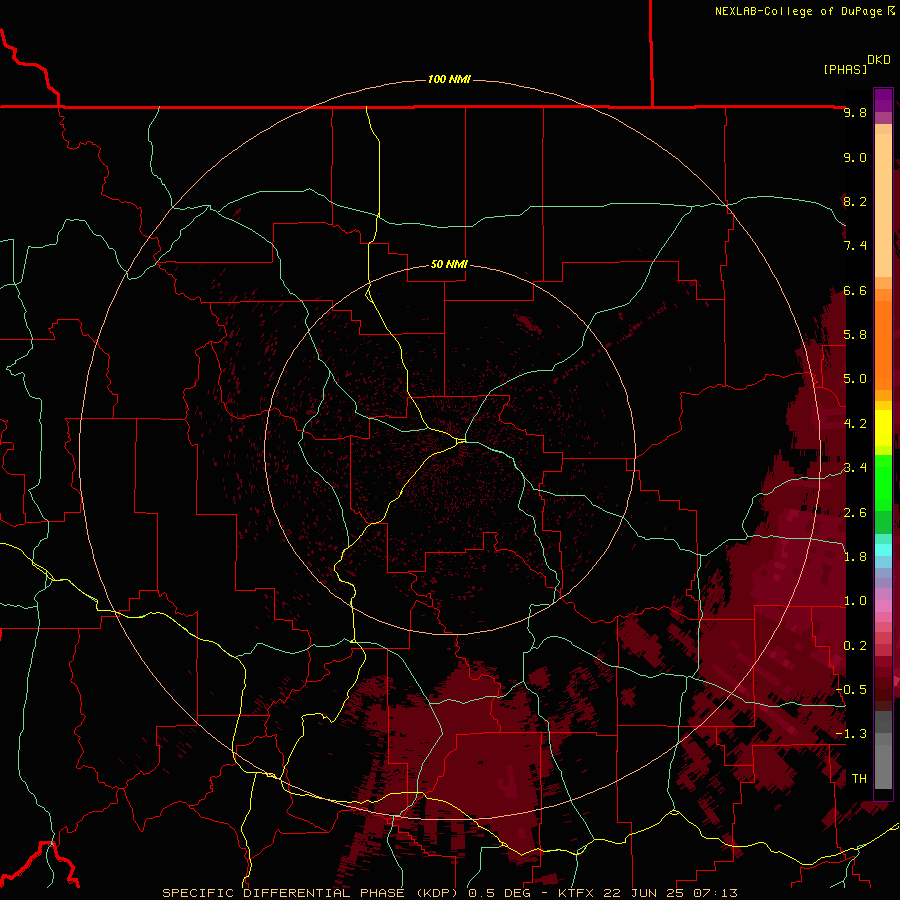The width and height of the screenshot is (900, 900).
Task: Click the 5.8 scale value
Action: coord(855,335)
